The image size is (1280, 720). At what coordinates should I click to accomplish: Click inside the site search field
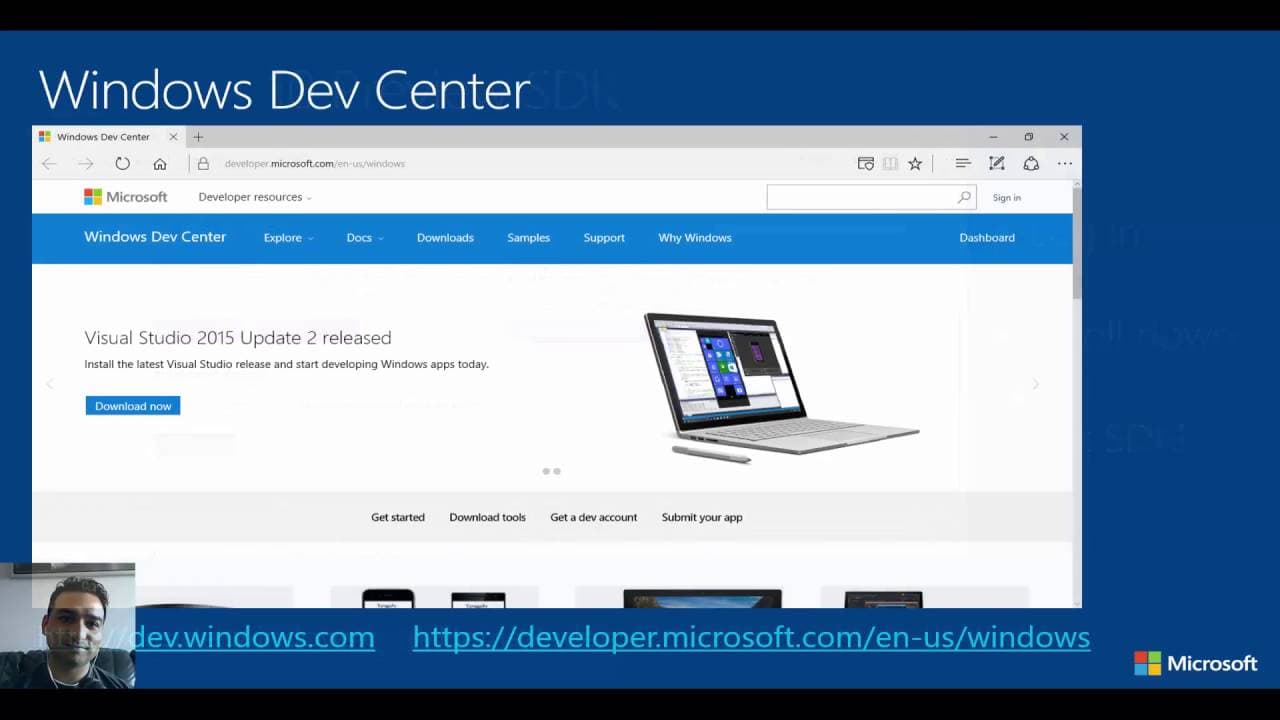(x=860, y=198)
